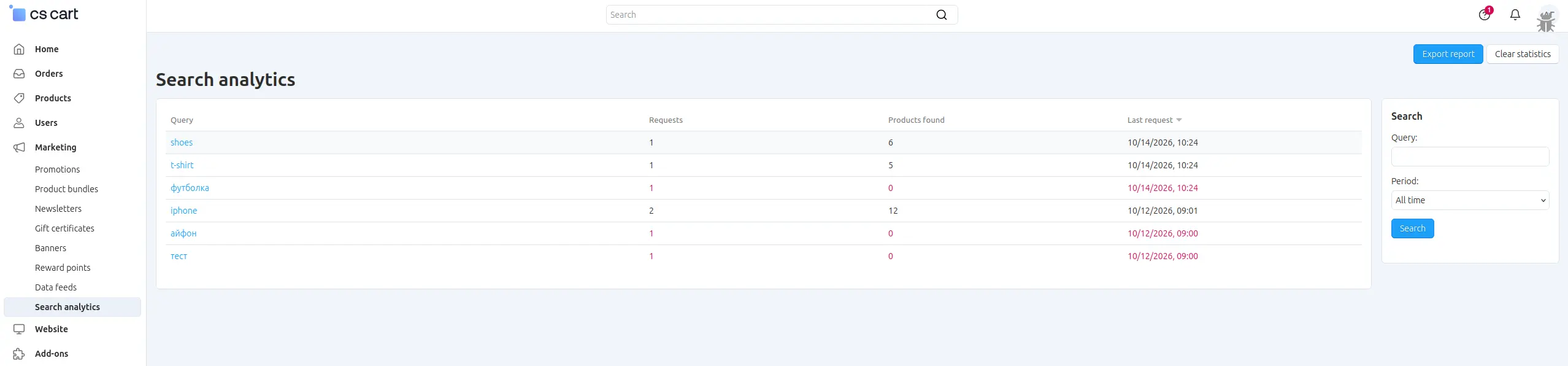
Task: Open the iphone query link
Action: click(x=183, y=211)
